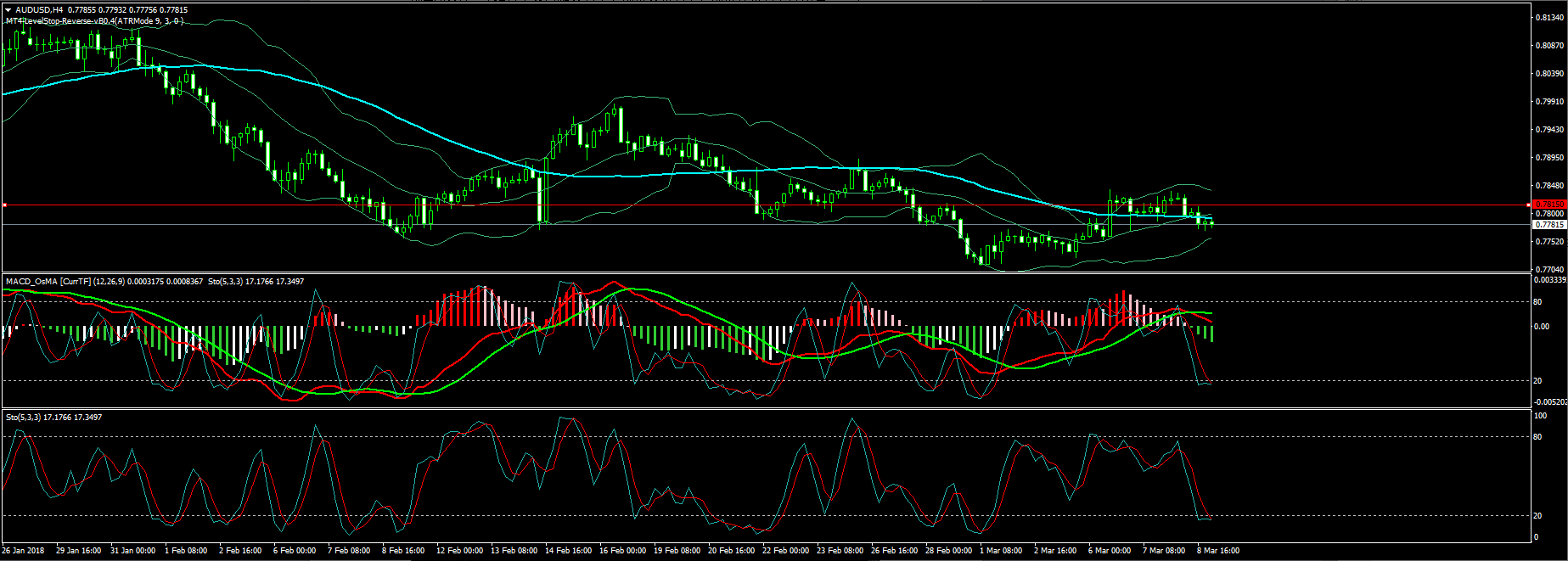This screenshot has height=561, width=1568.
Task: Click the white 0.77815 current price tag
Action: click(x=1549, y=225)
